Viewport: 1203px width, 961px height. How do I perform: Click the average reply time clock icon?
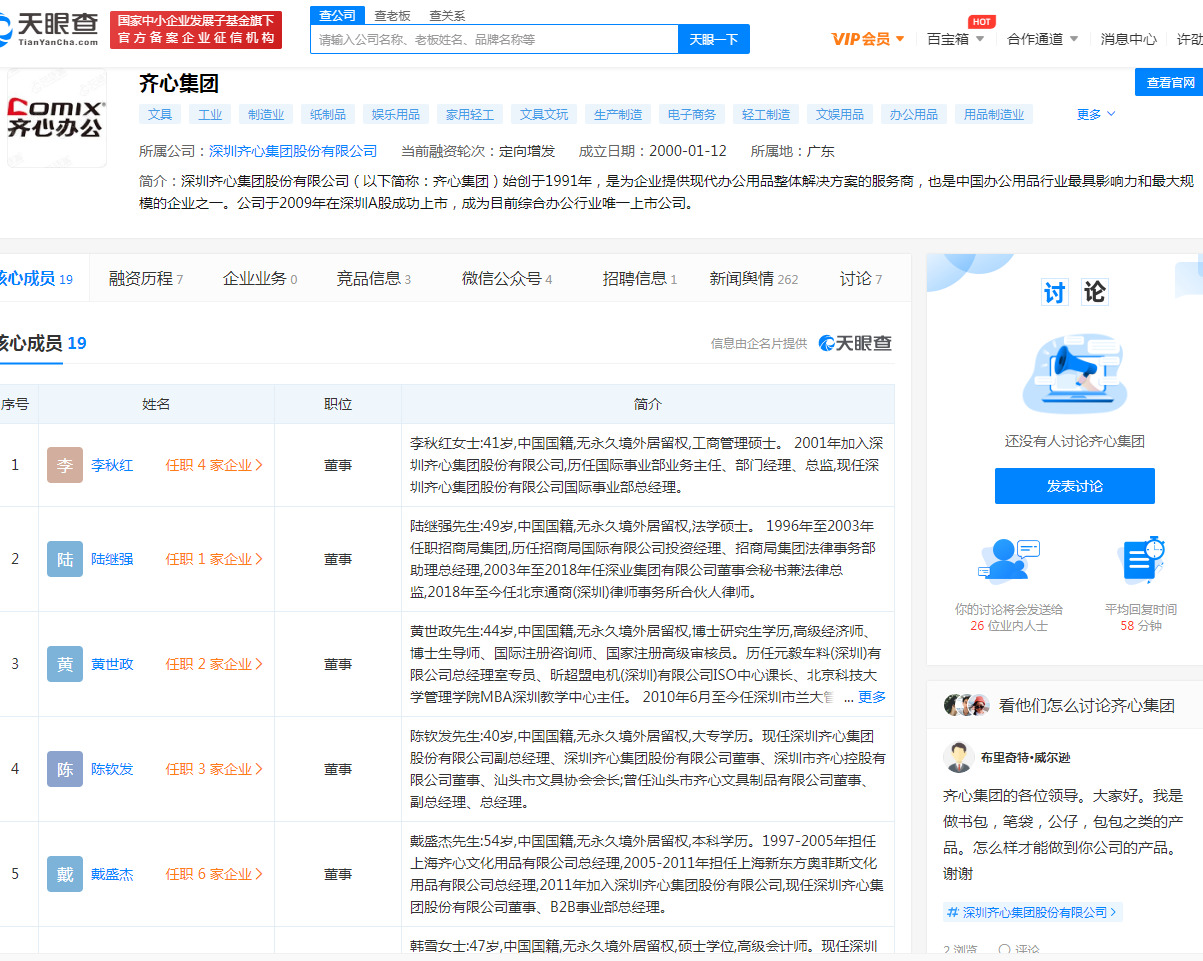click(1141, 560)
